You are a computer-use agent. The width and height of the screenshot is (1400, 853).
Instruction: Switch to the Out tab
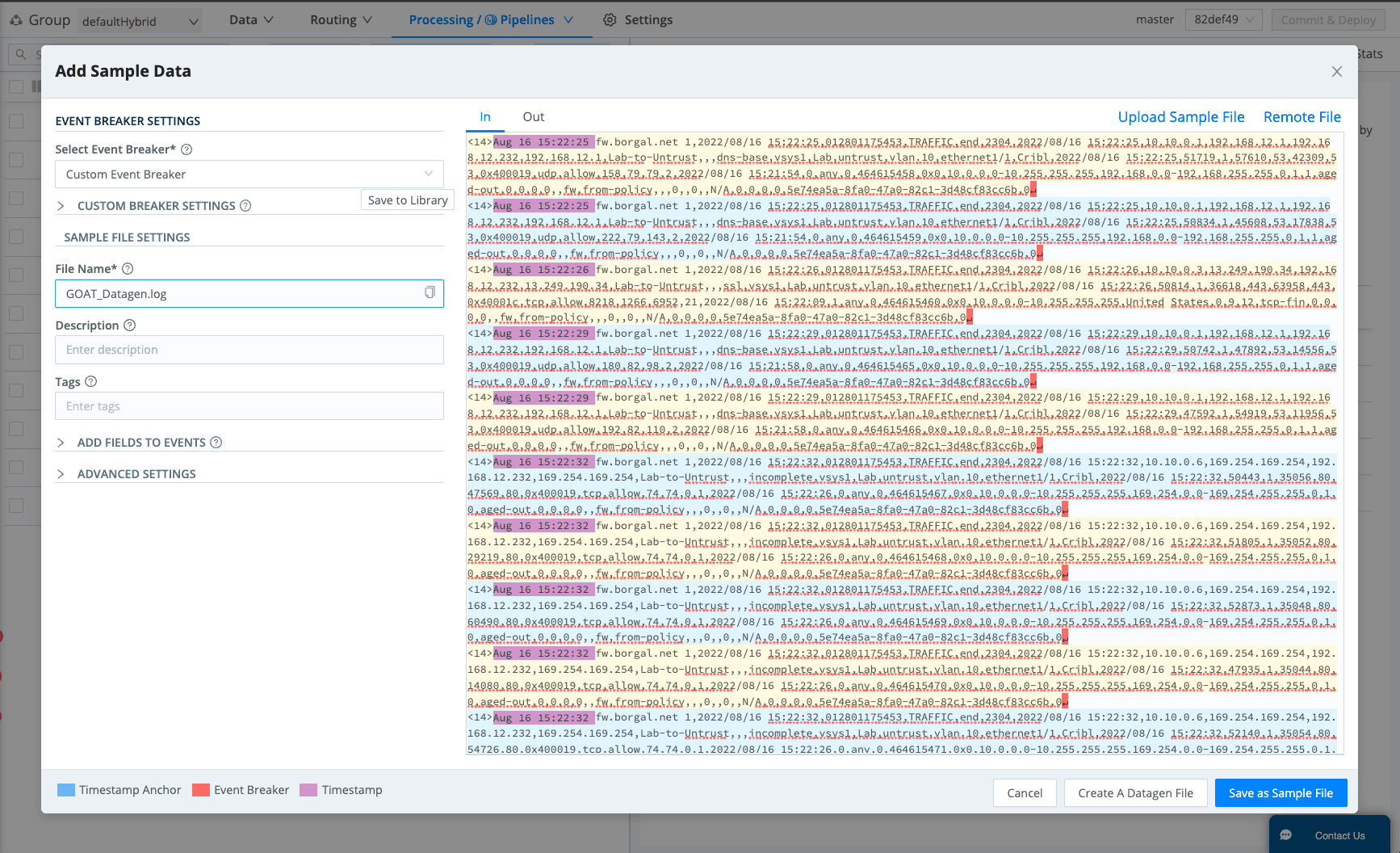click(x=533, y=117)
